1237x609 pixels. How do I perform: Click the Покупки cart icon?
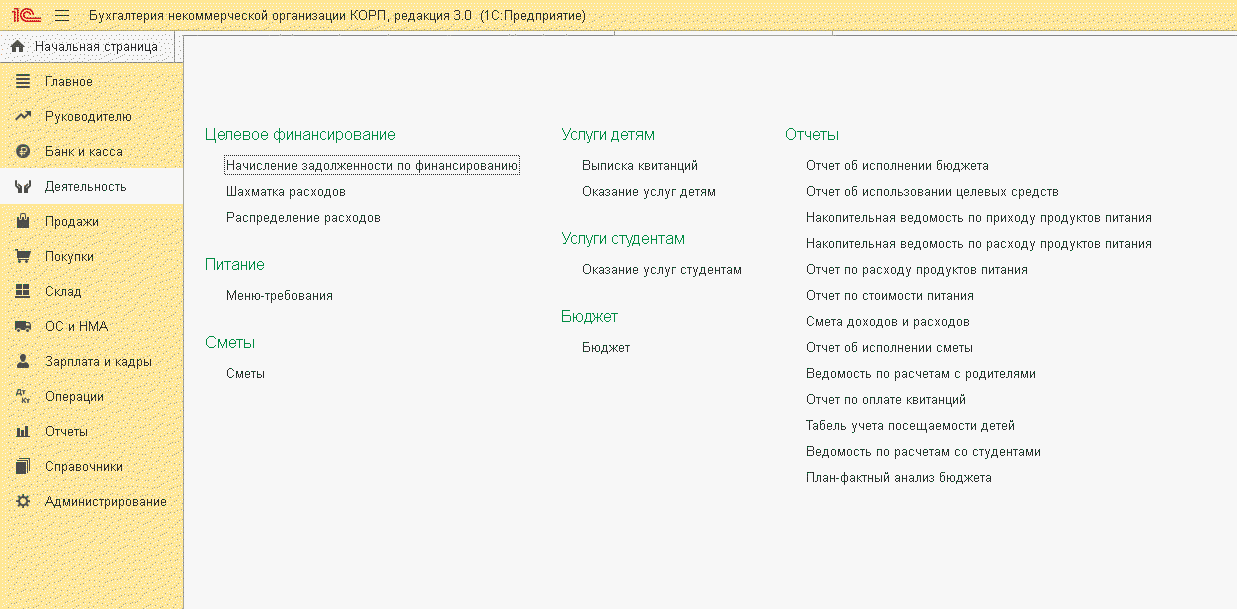click(23, 256)
